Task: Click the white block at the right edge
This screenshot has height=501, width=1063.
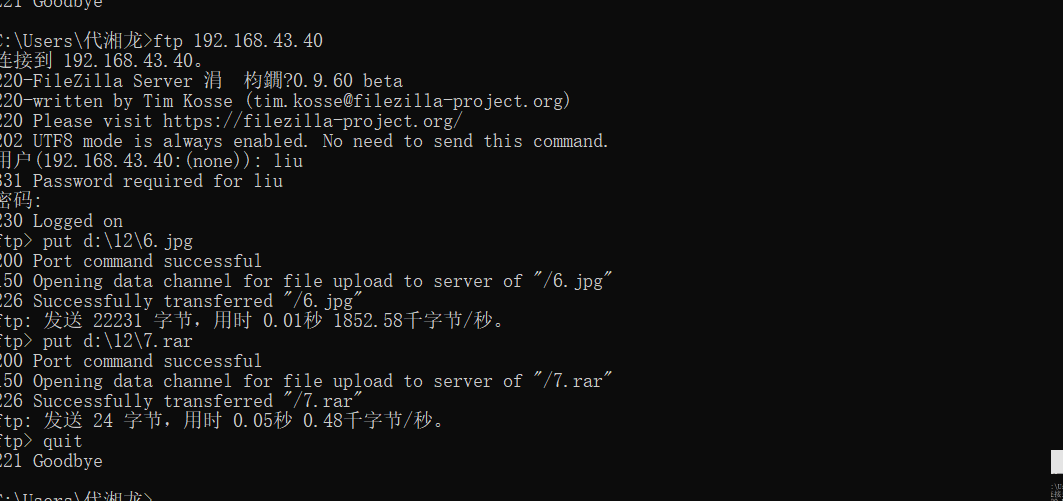Action: [x=1056, y=461]
